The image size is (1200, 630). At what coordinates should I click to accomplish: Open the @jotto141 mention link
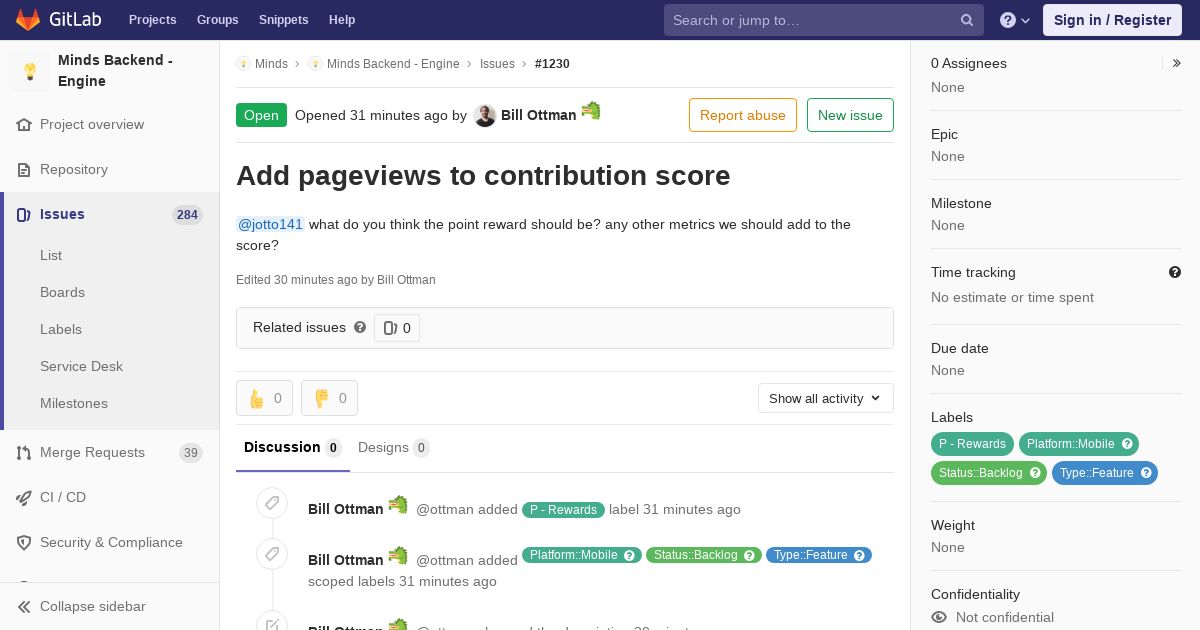coord(270,224)
